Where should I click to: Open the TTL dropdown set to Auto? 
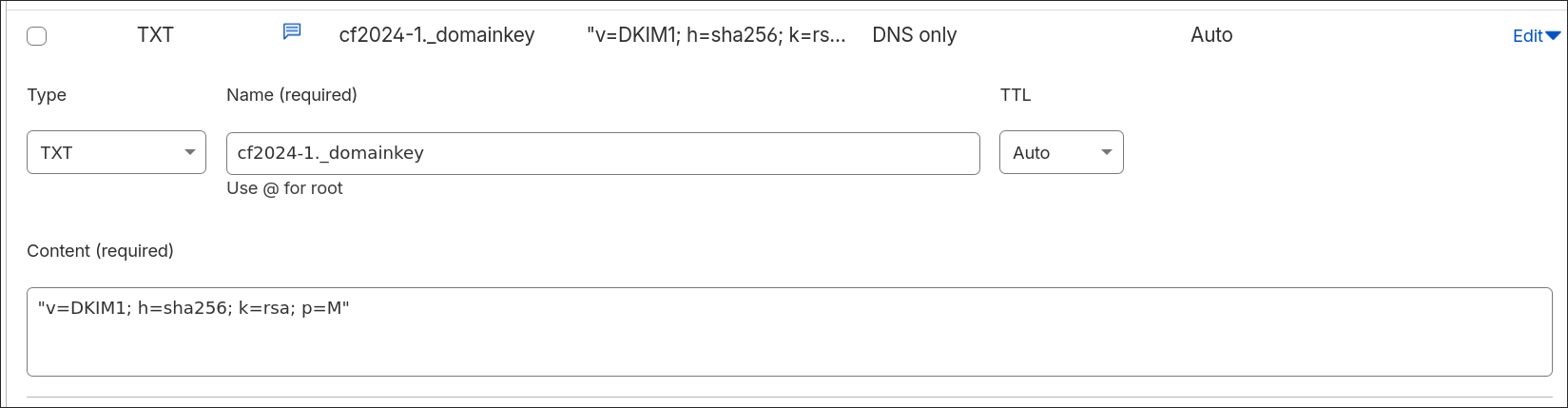[1061, 152]
